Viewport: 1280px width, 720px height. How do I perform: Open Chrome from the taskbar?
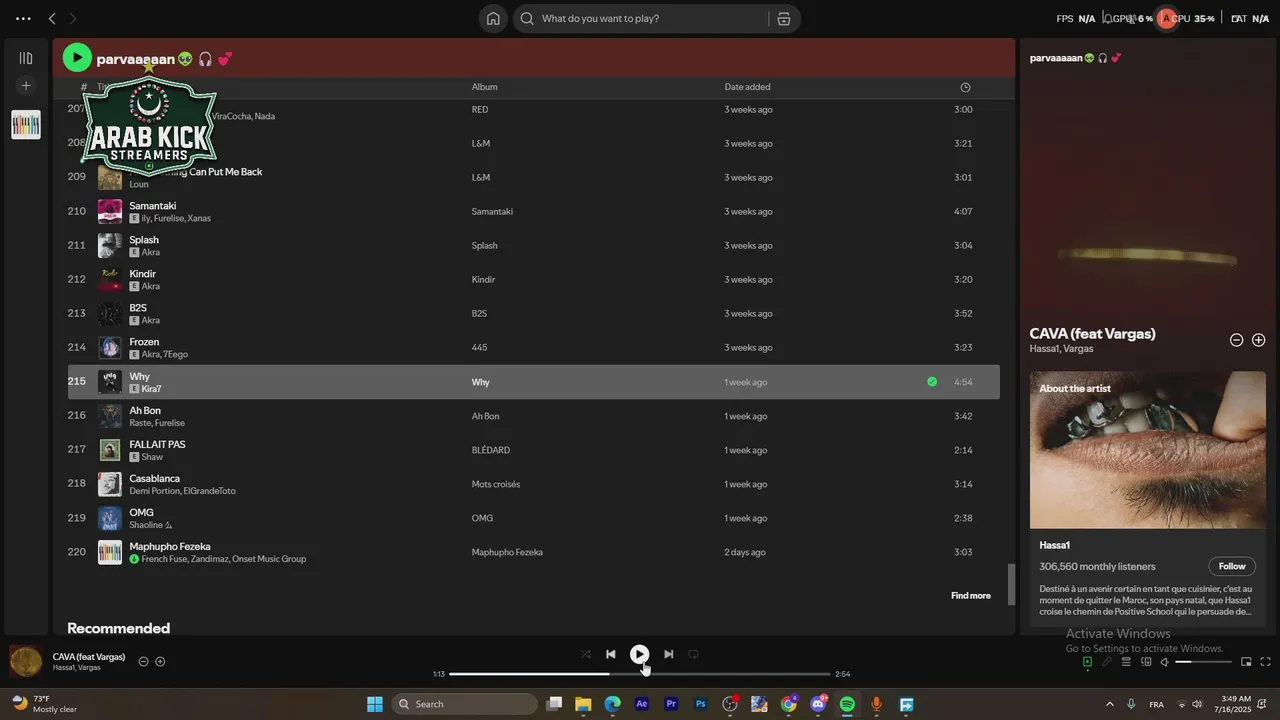[789, 704]
